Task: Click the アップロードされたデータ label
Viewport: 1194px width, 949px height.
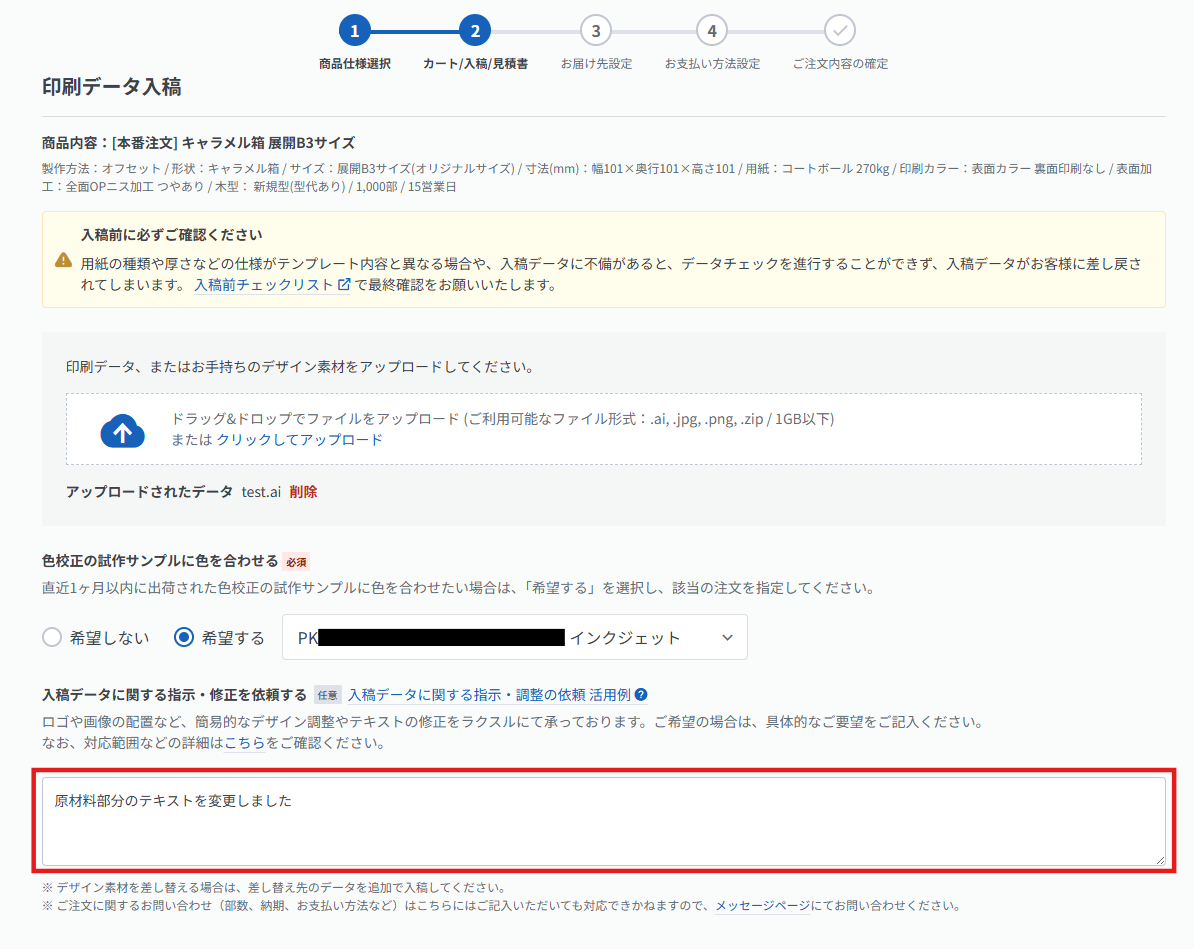Action: click(149, 492)
